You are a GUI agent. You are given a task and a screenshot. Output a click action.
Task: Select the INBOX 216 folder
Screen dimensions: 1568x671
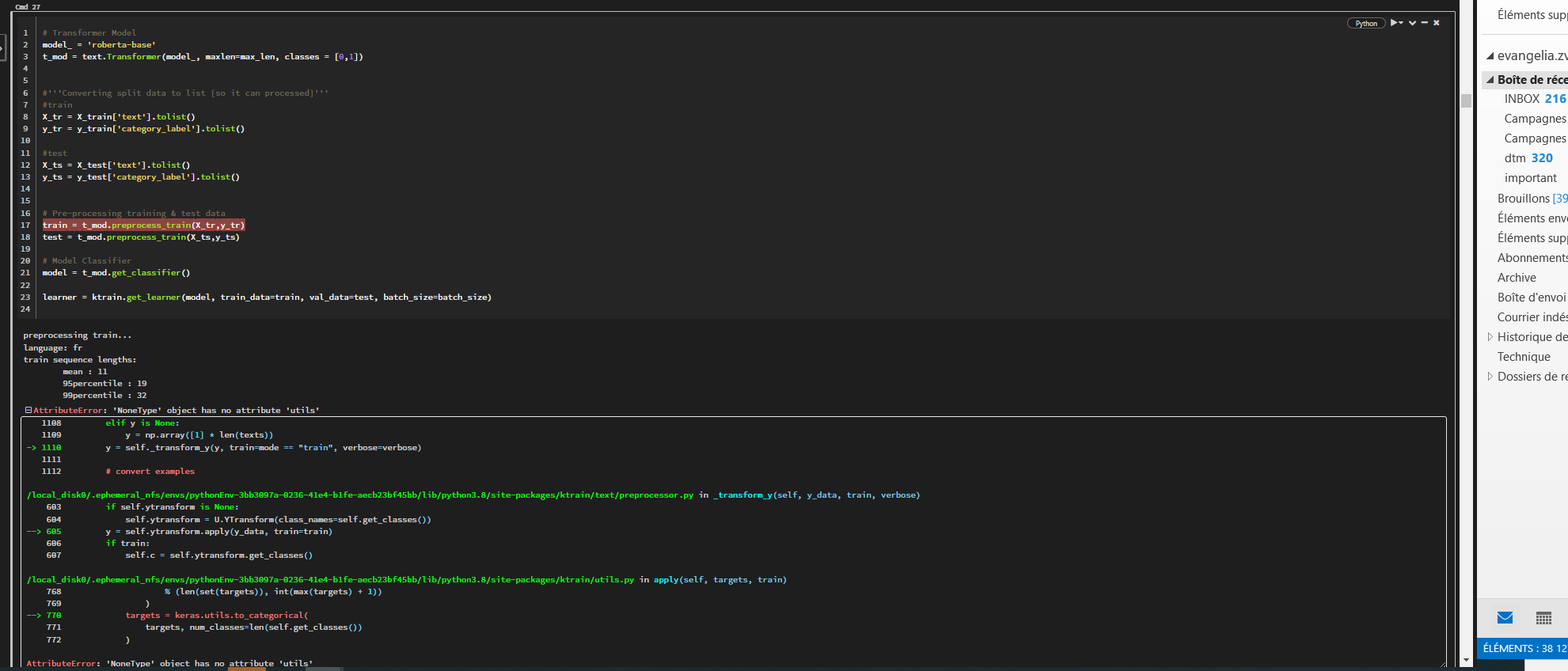(x=1536, y=99)
